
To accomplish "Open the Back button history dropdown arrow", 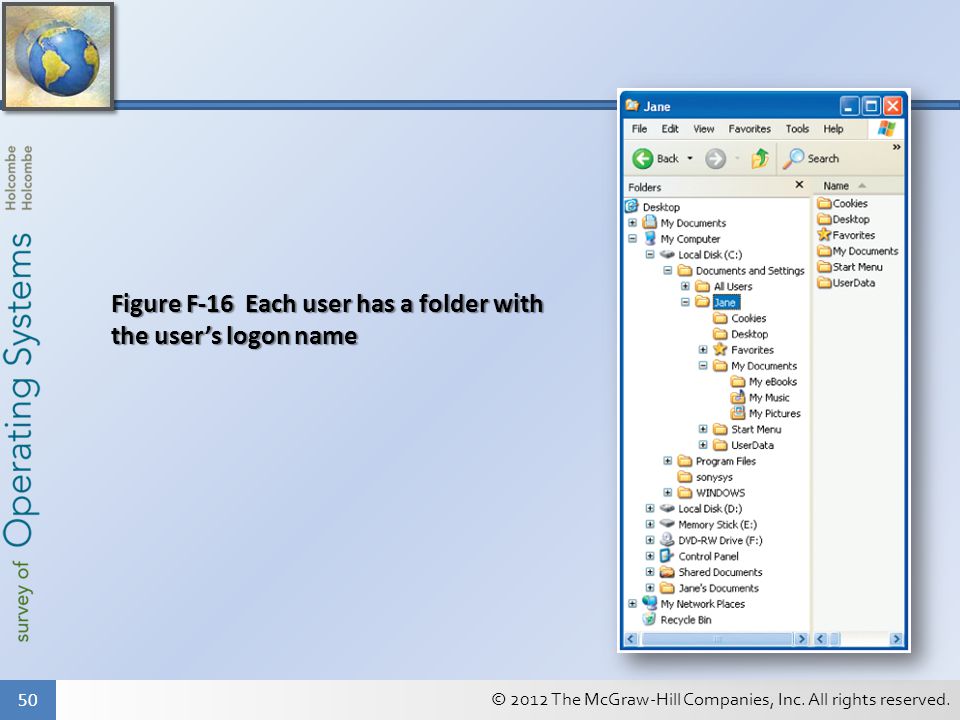I will (690, 159).
